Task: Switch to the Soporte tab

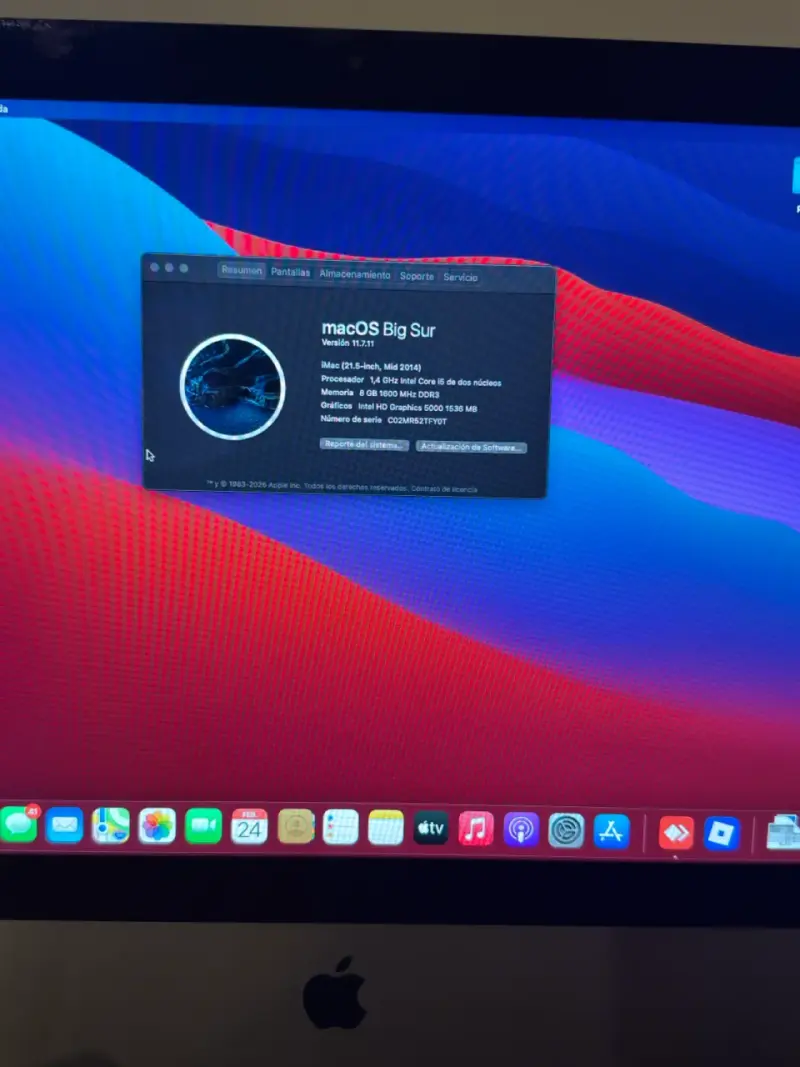Action: 417,276
